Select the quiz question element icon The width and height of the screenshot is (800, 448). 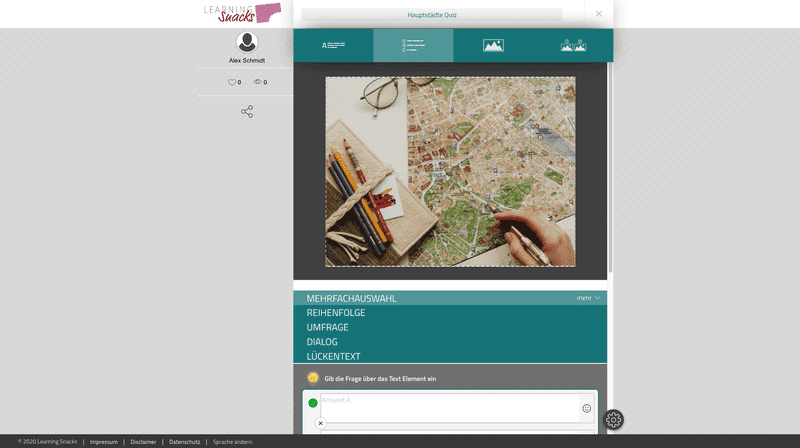(412, 45)
